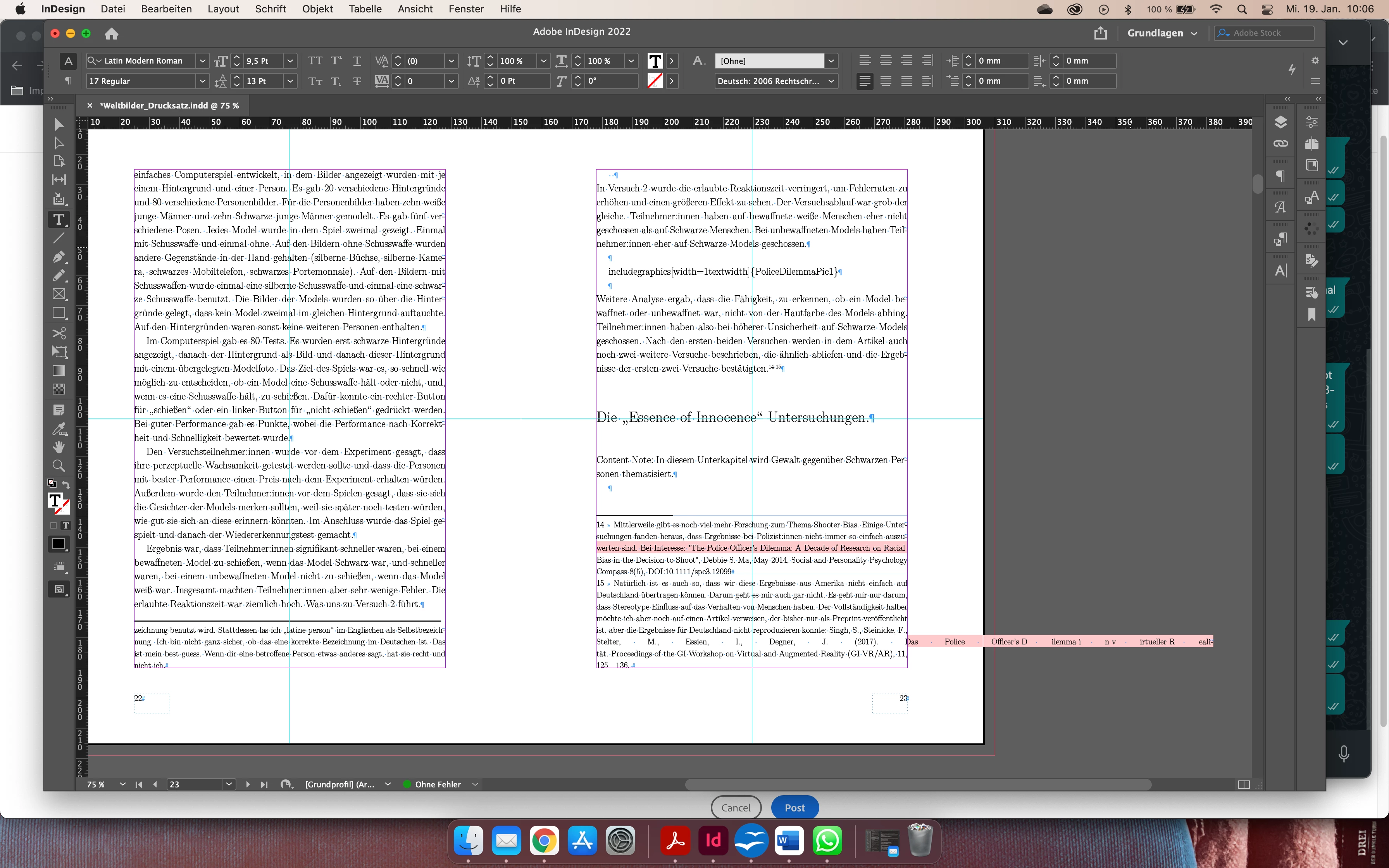The height and width of the screenshot is (868, 1389).
Task: Select the Pen tool
Action: click(x=59, y=257)
